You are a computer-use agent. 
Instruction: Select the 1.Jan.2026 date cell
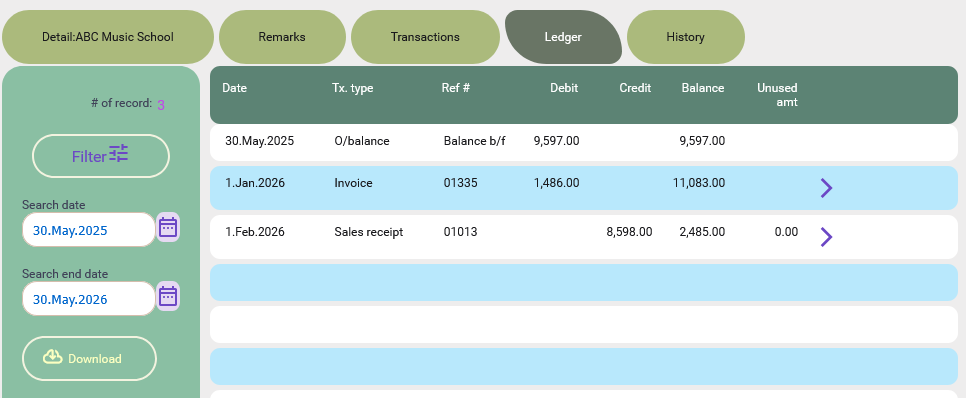coord(254,183)
